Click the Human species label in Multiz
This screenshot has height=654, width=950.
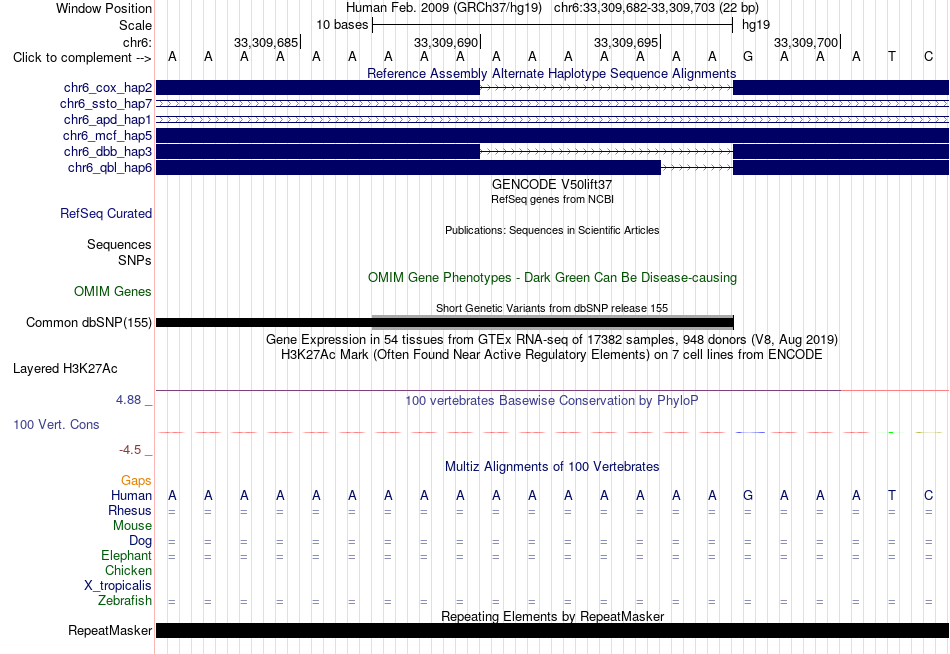[131, 496]
